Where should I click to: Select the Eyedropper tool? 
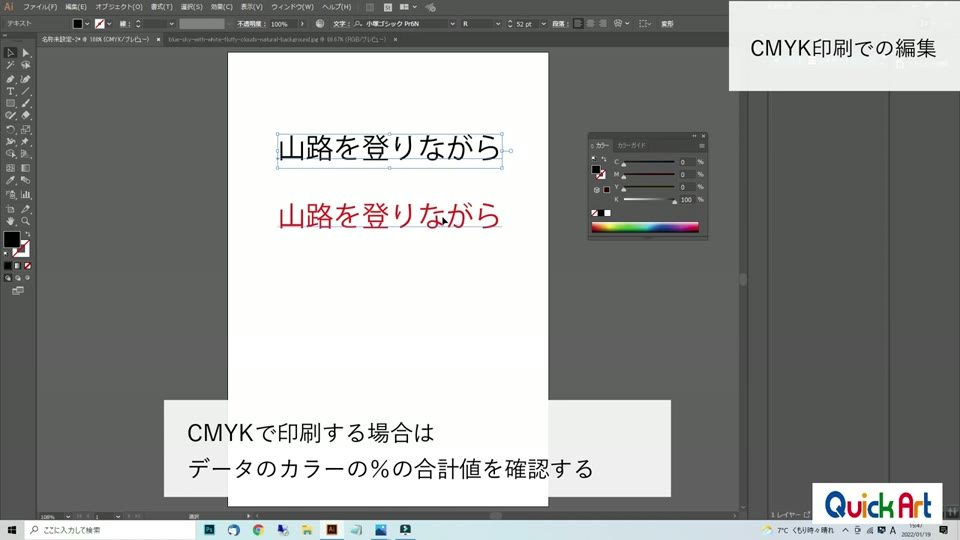(10, 181)
